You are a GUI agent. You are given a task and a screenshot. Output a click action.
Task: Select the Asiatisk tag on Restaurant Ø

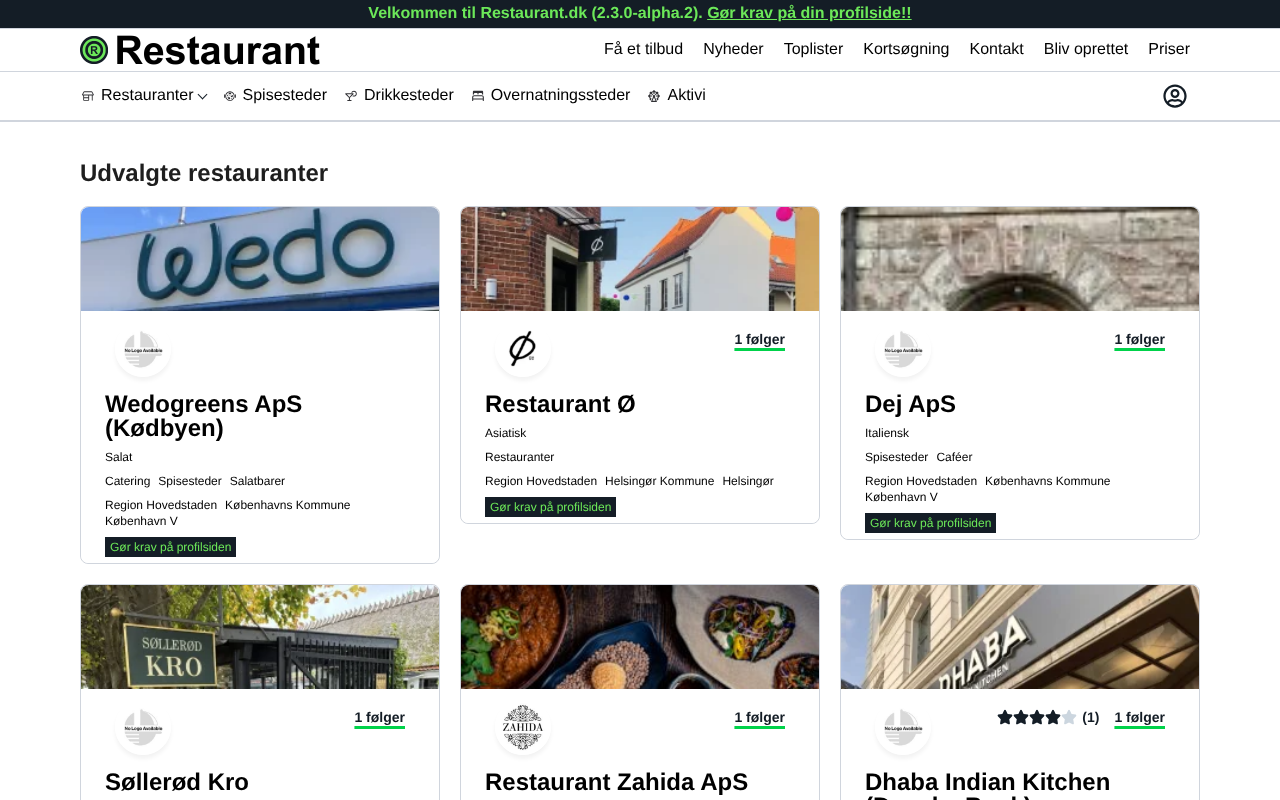[505, 433]
